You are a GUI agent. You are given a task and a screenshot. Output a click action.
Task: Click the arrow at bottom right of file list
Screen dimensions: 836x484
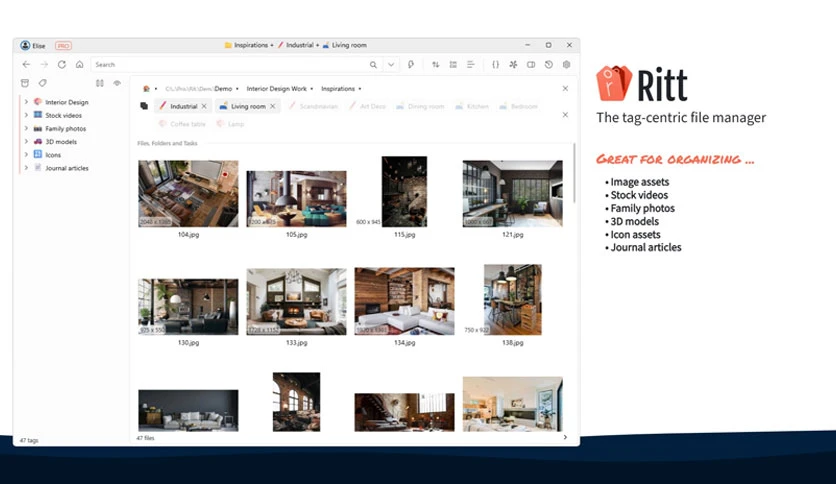coord(565,437)
